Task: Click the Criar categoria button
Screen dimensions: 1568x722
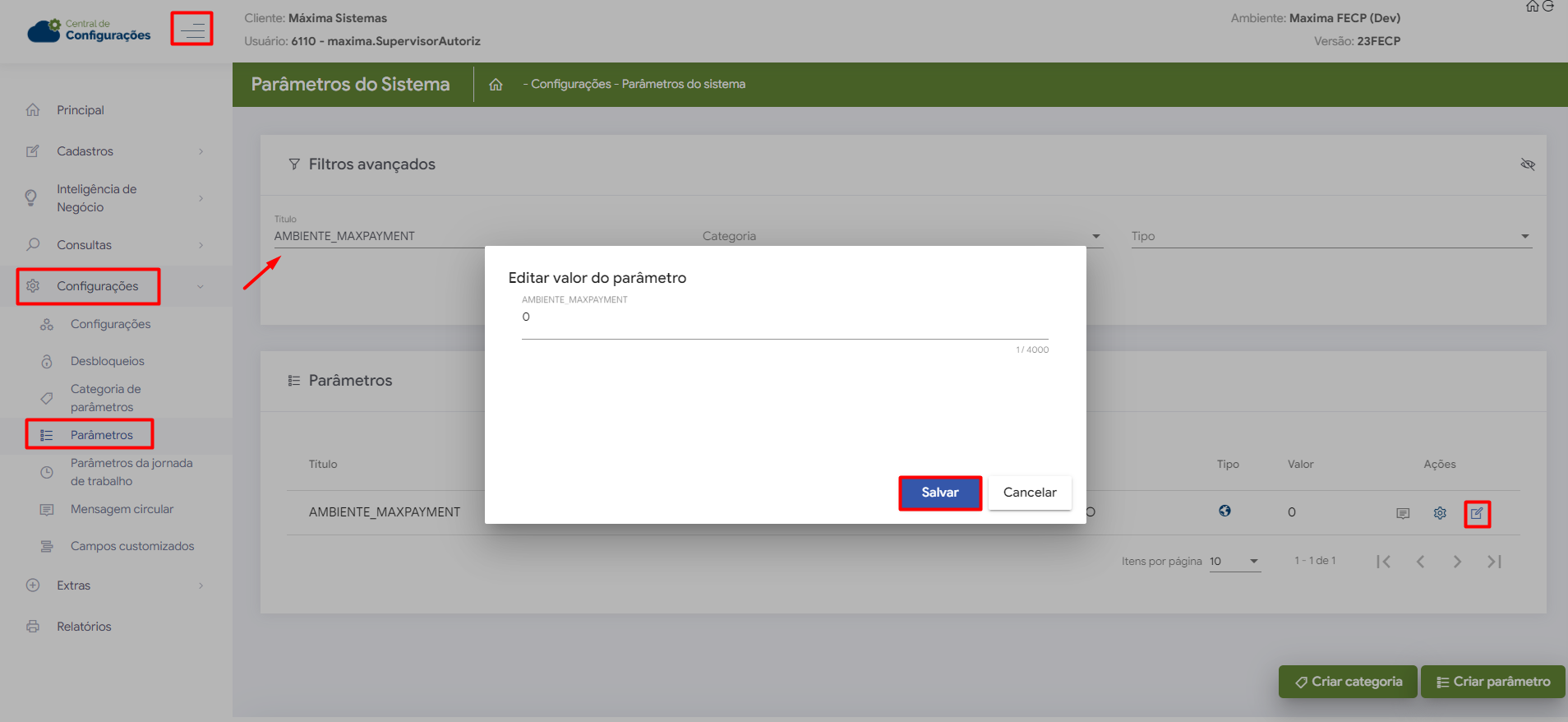Action: pos(1348,682)
